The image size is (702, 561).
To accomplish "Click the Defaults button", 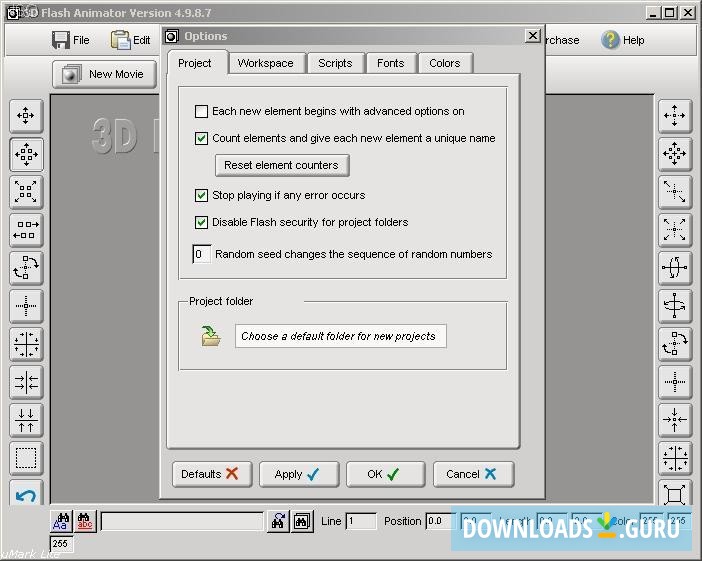I will (x=212, y=474).
